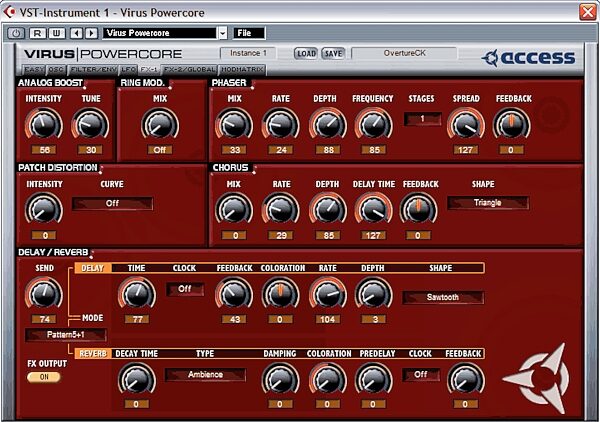
Task: Select previous preset with left arrow
Action: pyautogui.click(x=77, y=33)
